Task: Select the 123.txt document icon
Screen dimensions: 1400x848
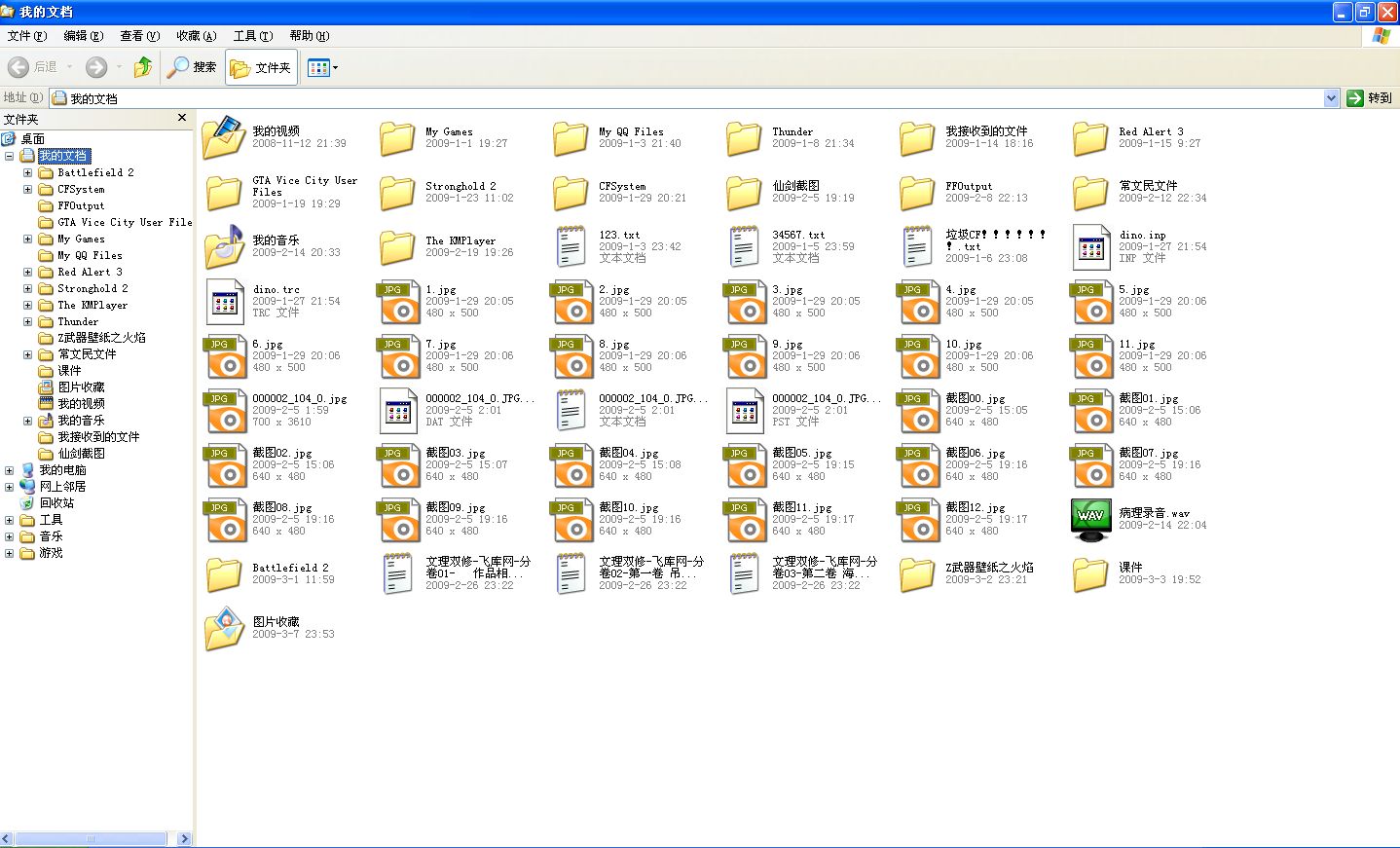Action: click(x=571, y=246)
